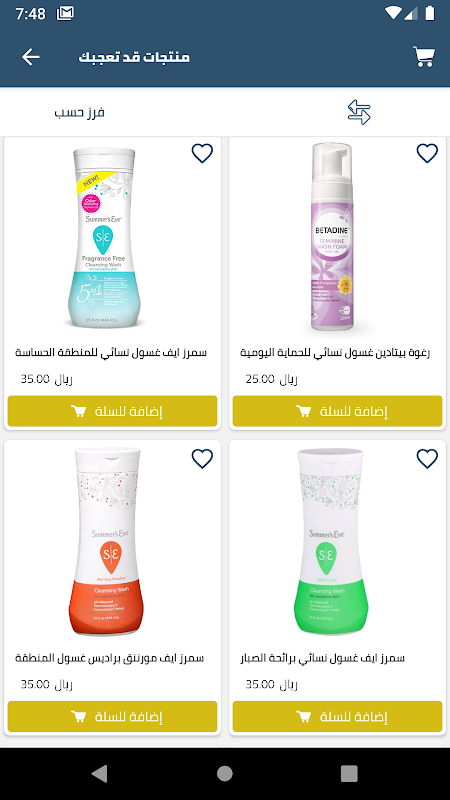Tap the Android home circle button
Image resolution: width=450 pixels, height=800 pixels.
tap(224, 773)
